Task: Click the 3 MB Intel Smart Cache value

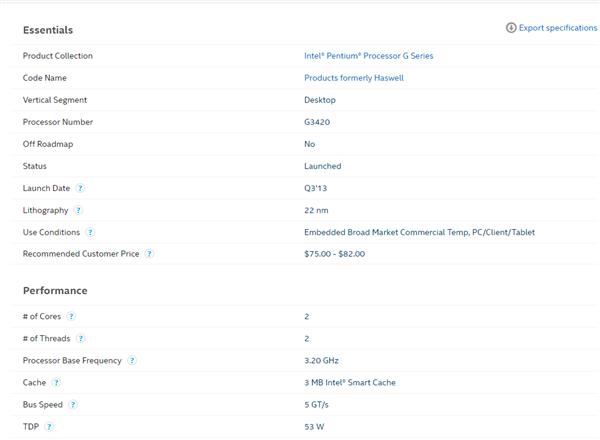Action: 350,382
